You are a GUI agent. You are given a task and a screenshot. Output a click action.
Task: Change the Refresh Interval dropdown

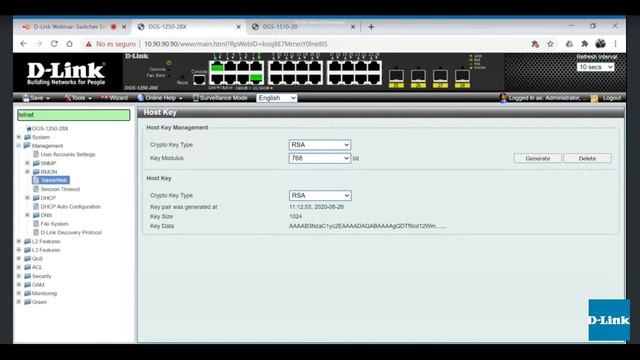(596, 67)
